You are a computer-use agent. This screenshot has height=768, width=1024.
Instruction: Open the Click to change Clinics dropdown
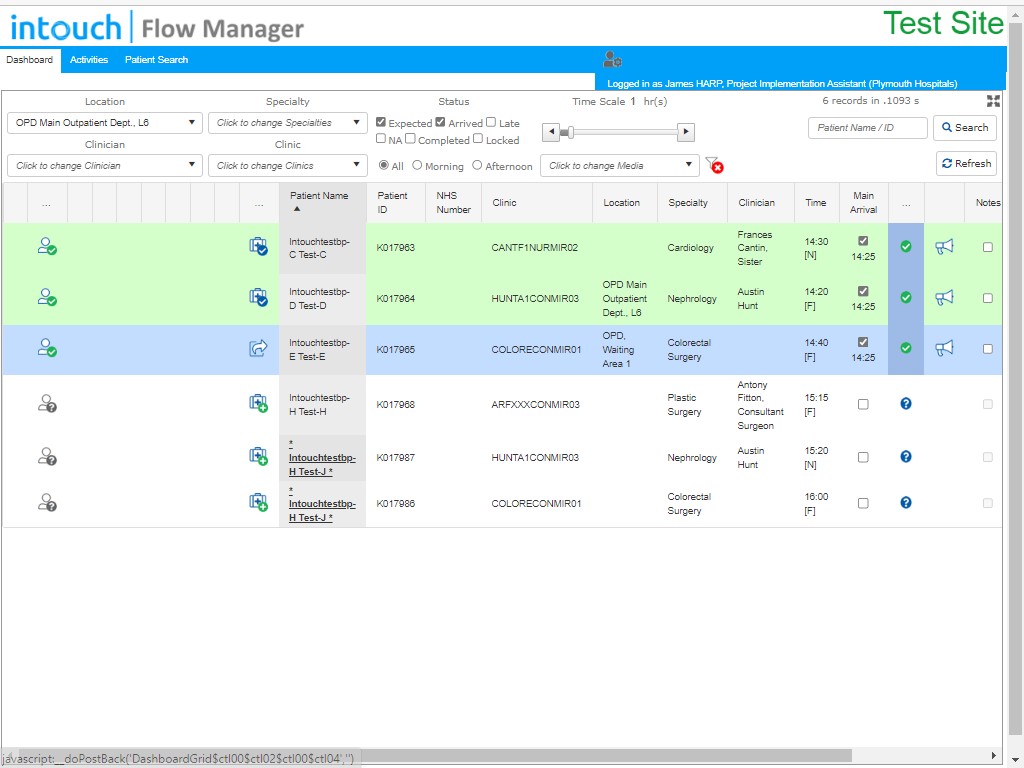288,165
